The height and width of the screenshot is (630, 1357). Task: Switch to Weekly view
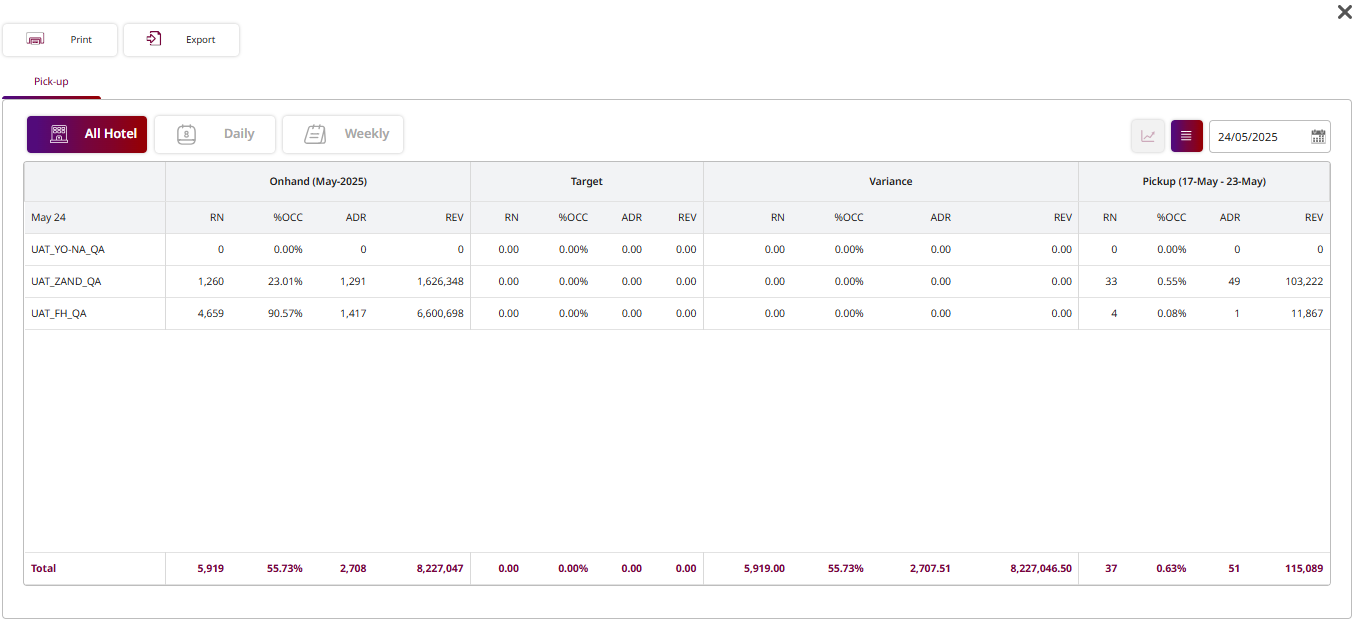[366, 134]
